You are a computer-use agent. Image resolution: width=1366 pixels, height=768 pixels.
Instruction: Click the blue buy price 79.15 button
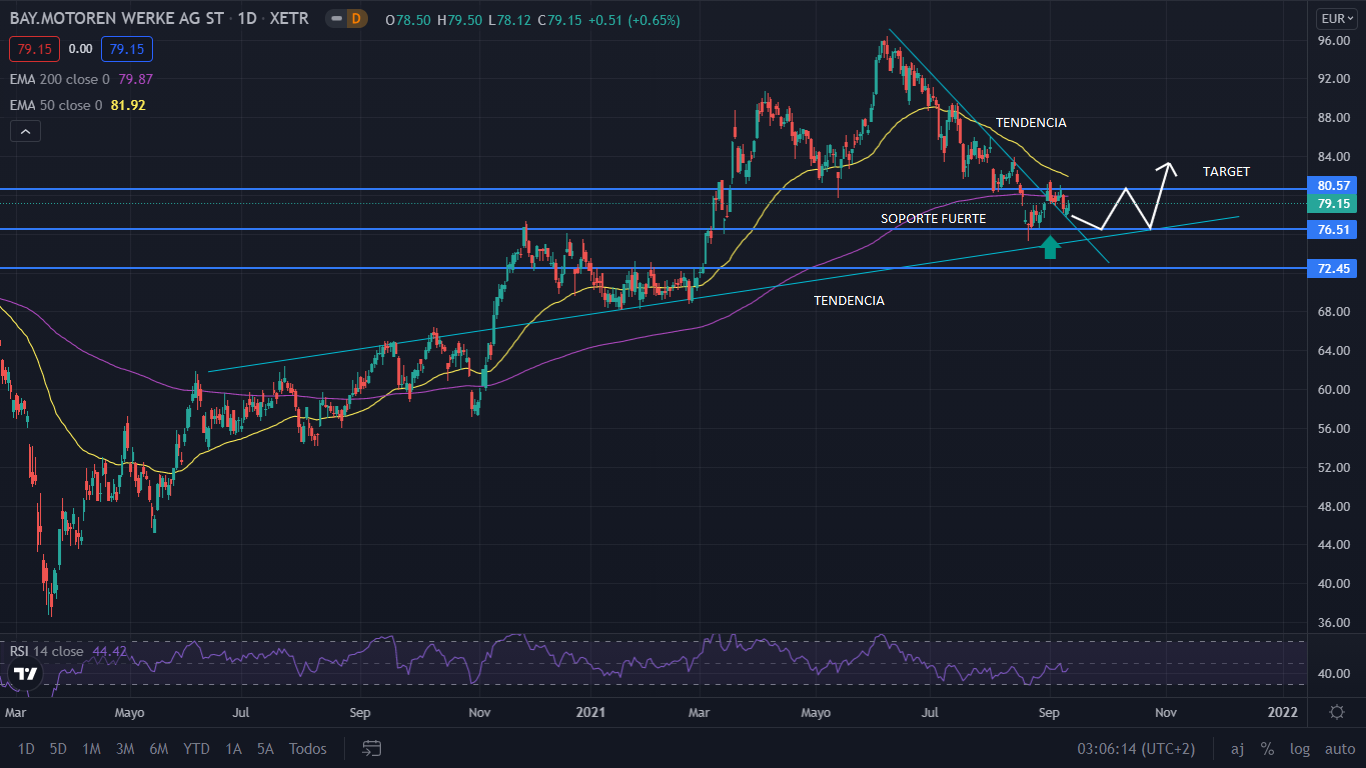126,48
